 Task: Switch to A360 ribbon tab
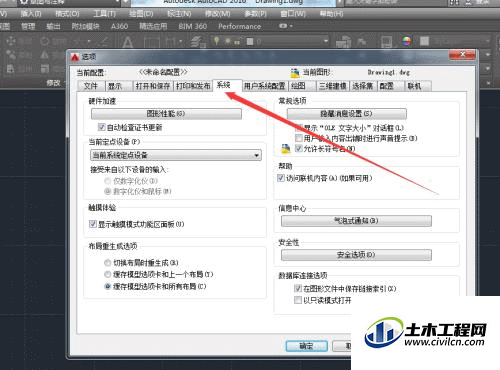119,26
